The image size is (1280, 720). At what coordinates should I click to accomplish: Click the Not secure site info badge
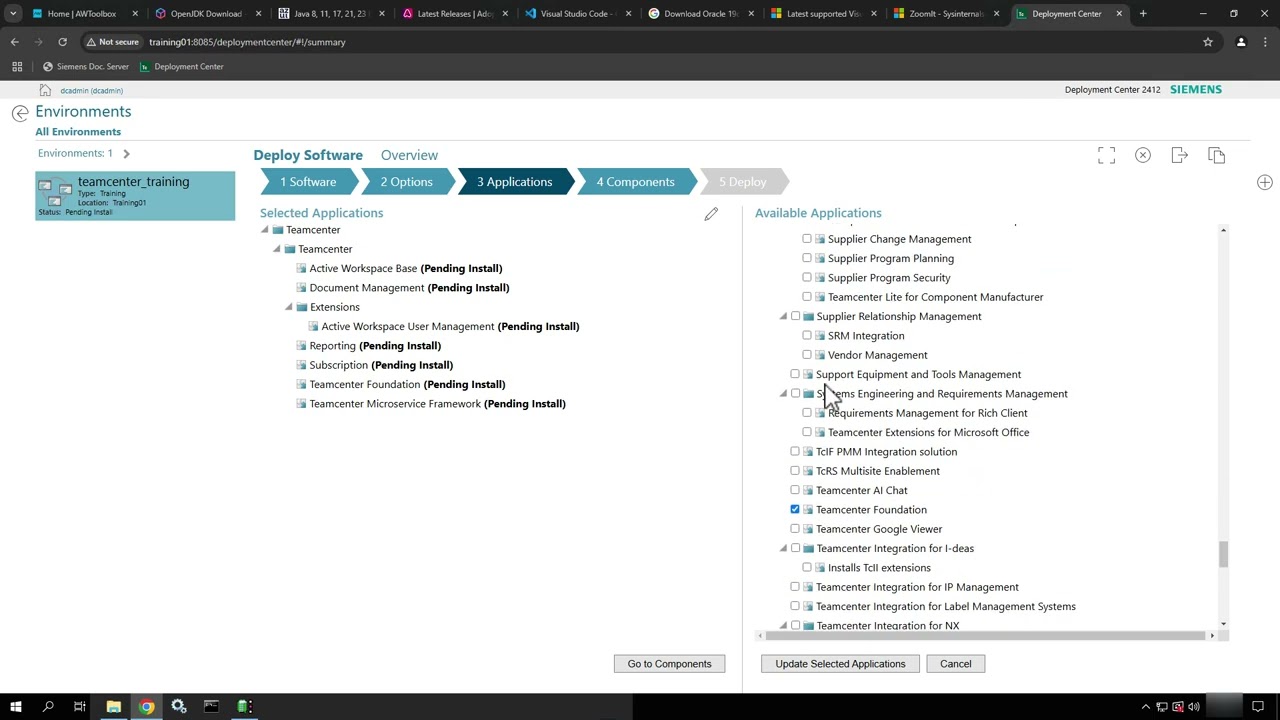pos(112,42)
